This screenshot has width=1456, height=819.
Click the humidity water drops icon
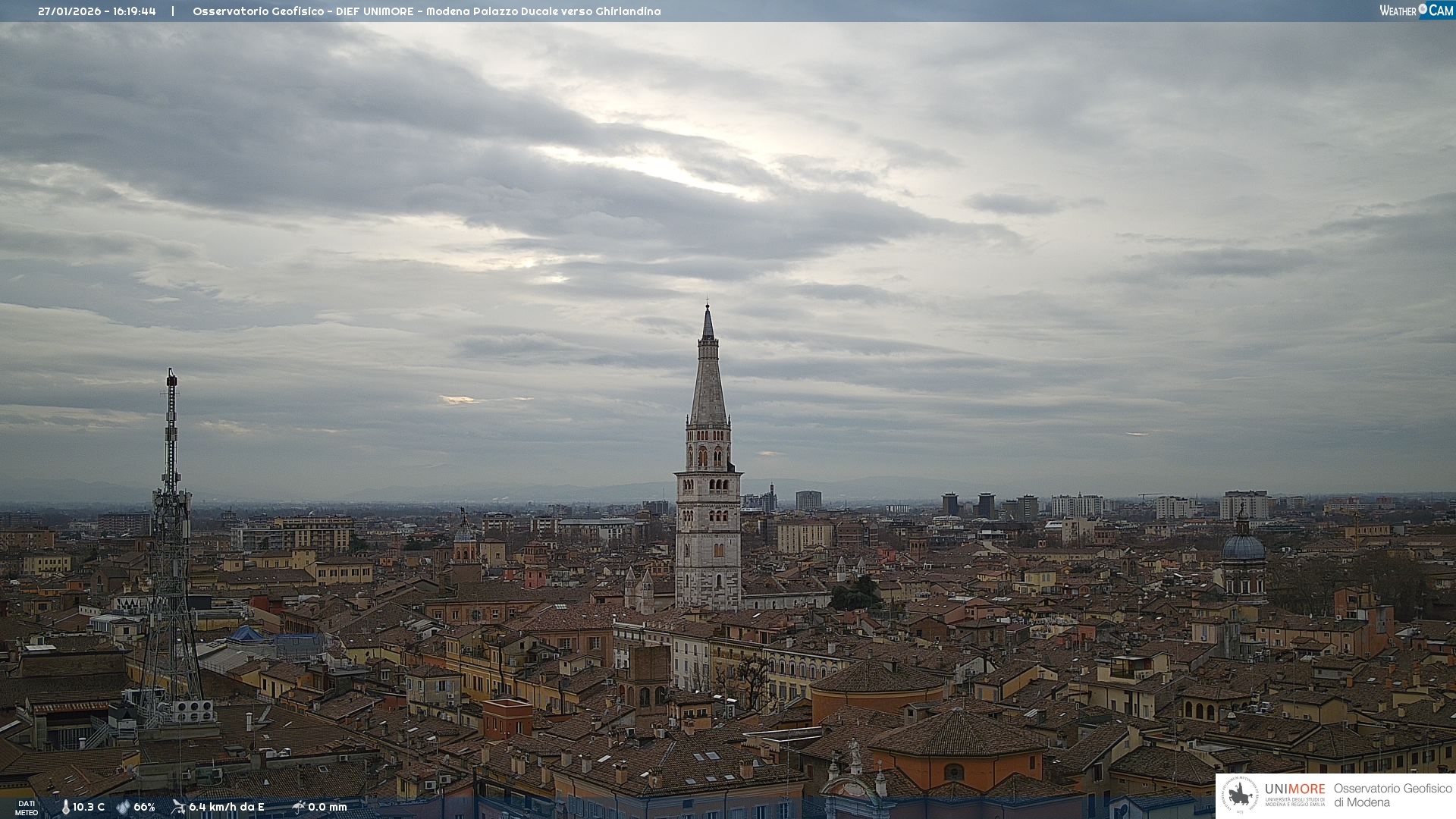point(123,807)
